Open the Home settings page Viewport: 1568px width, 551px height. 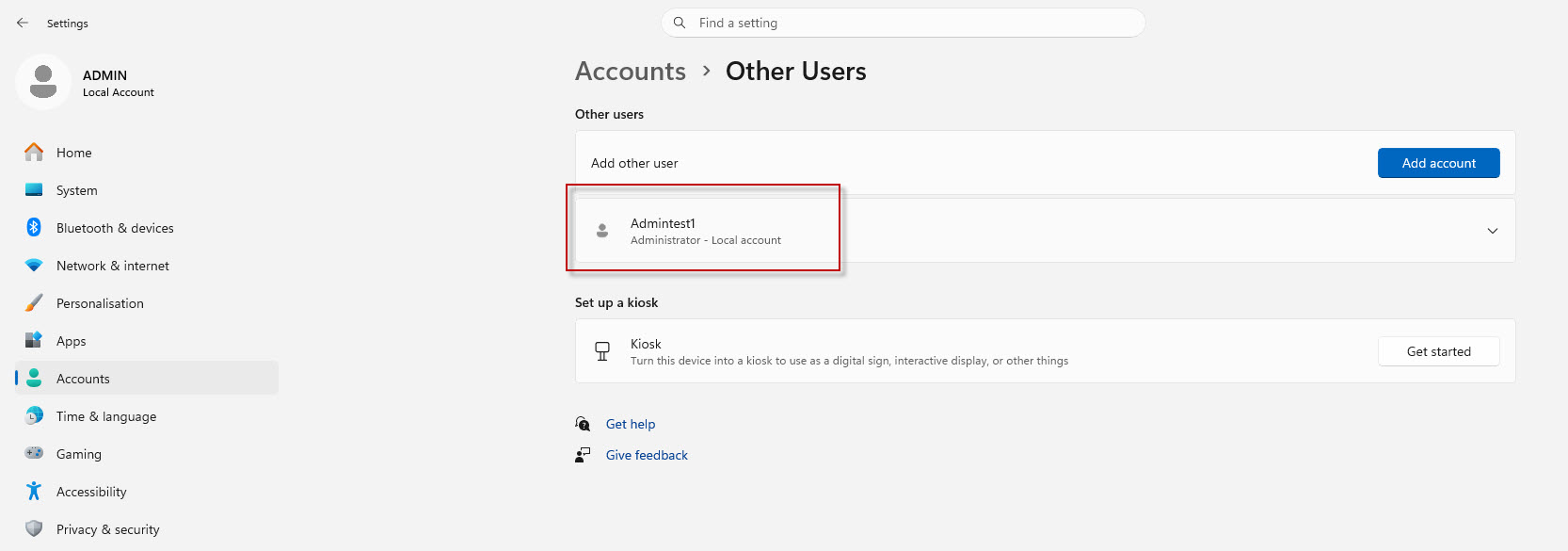click(147, 152)
